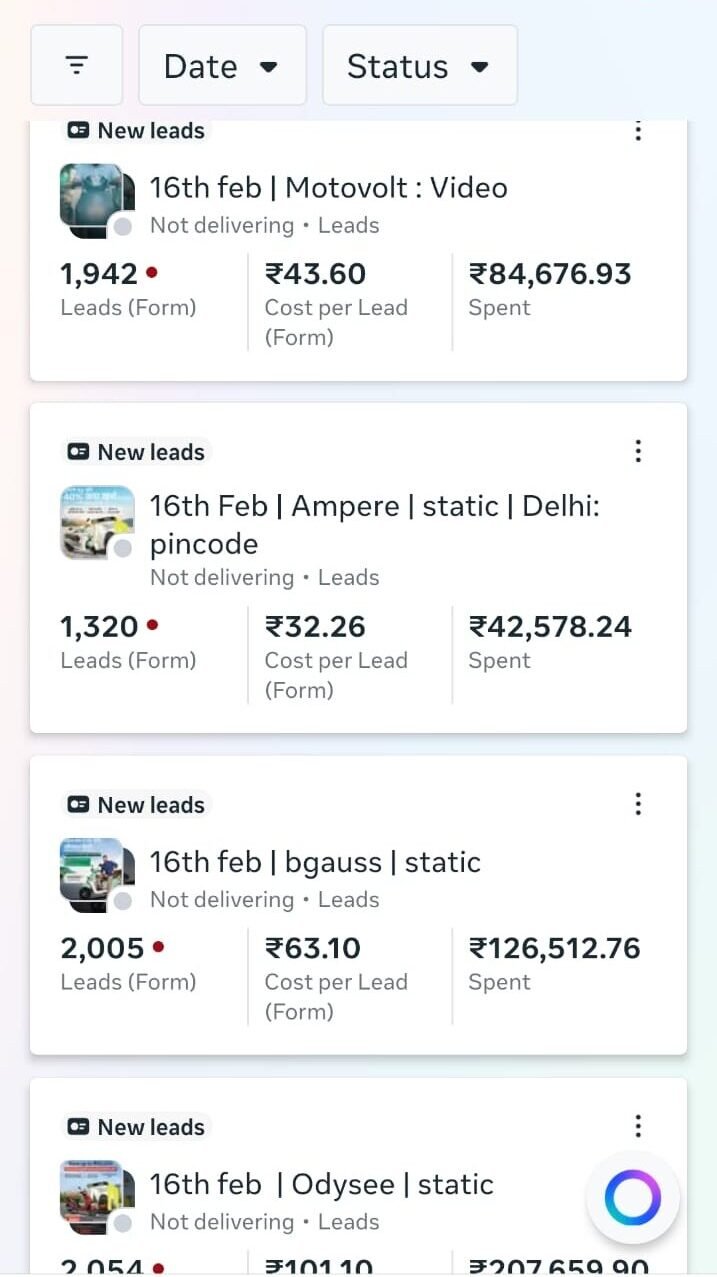Open three-dot menu for Odysee campaign
Screen dimensions: 717x1277
coord(638,1127)
